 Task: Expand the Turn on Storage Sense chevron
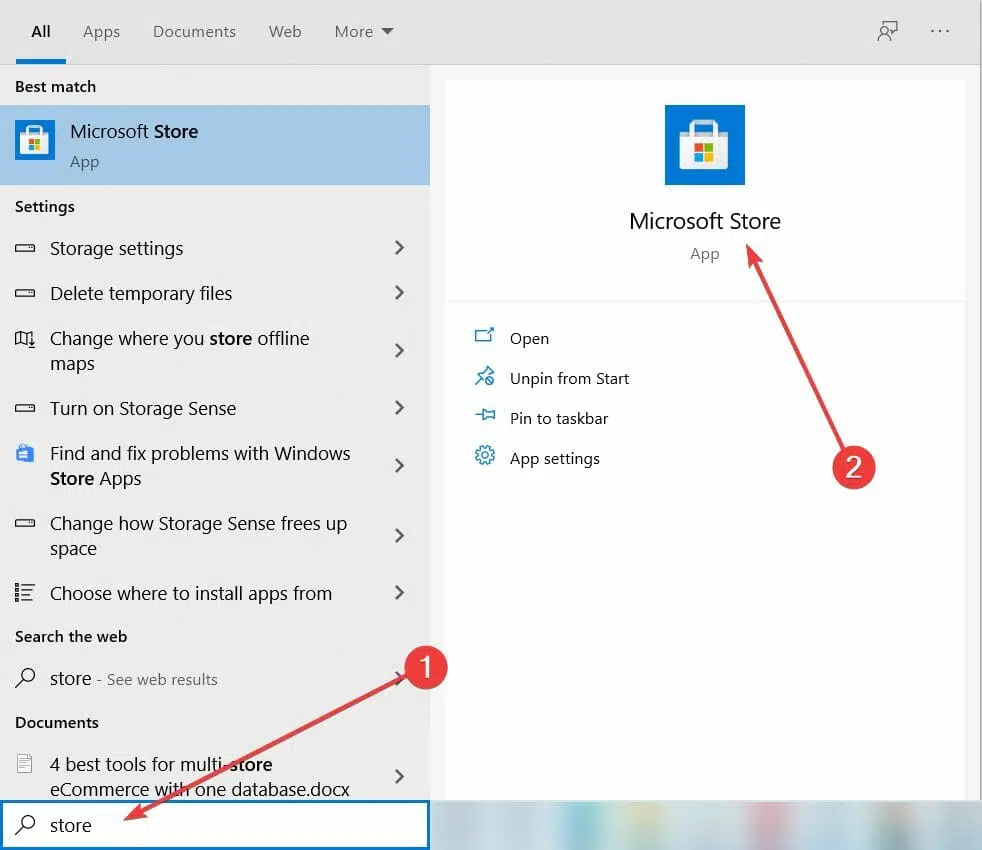coord(399,408)
